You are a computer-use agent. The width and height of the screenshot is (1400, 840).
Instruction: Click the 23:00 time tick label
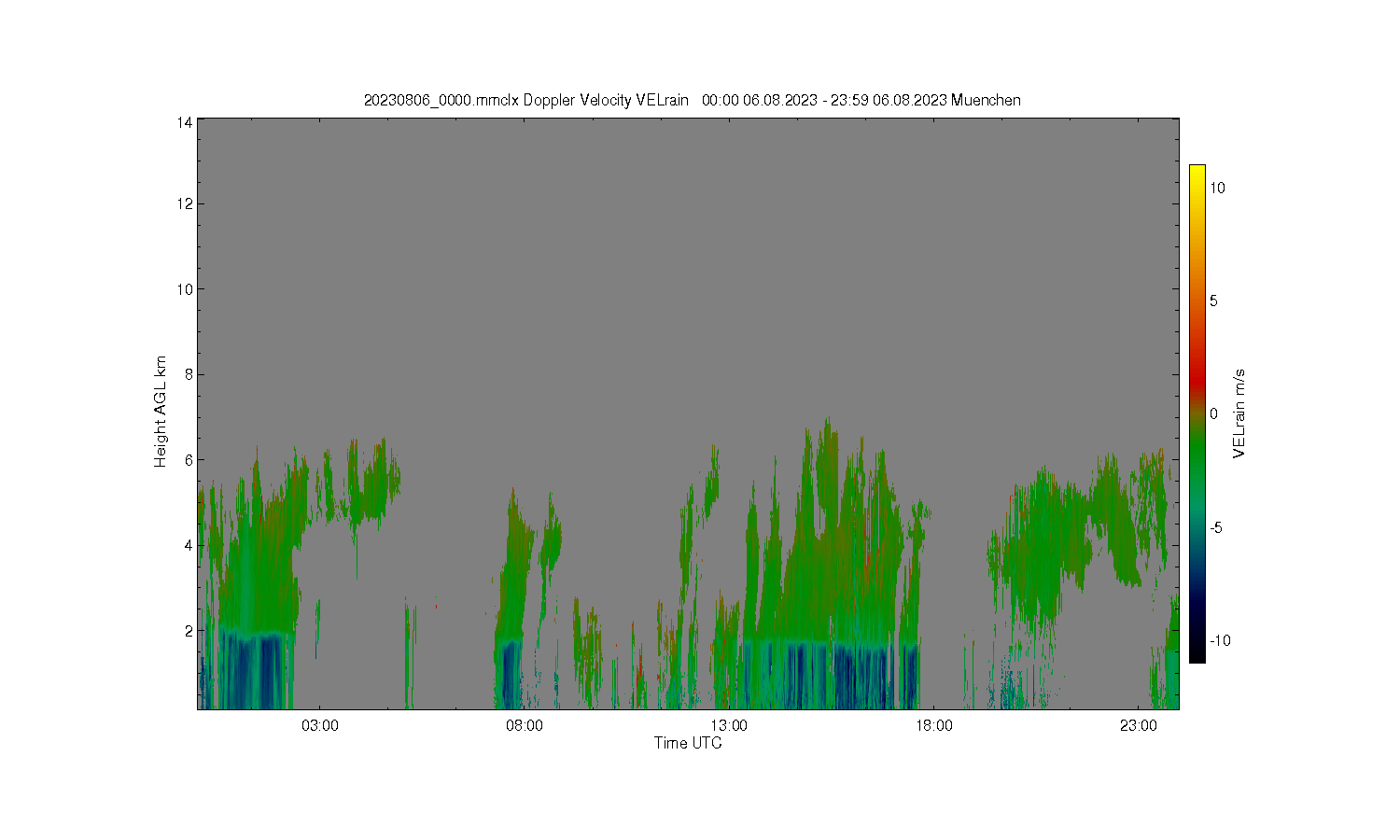[x=1139, y=726]
